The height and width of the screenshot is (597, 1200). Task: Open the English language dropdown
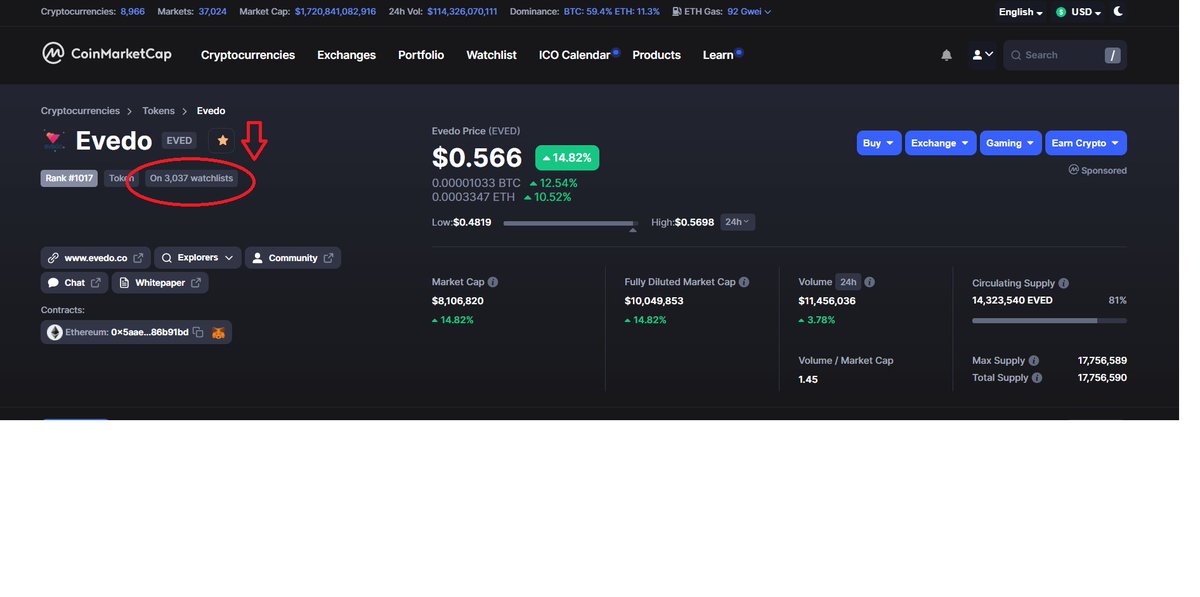tap(1020, 12)
